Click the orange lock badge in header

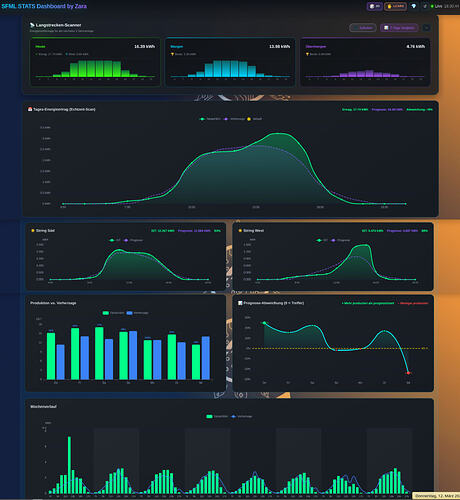click(x=395, y=6)
